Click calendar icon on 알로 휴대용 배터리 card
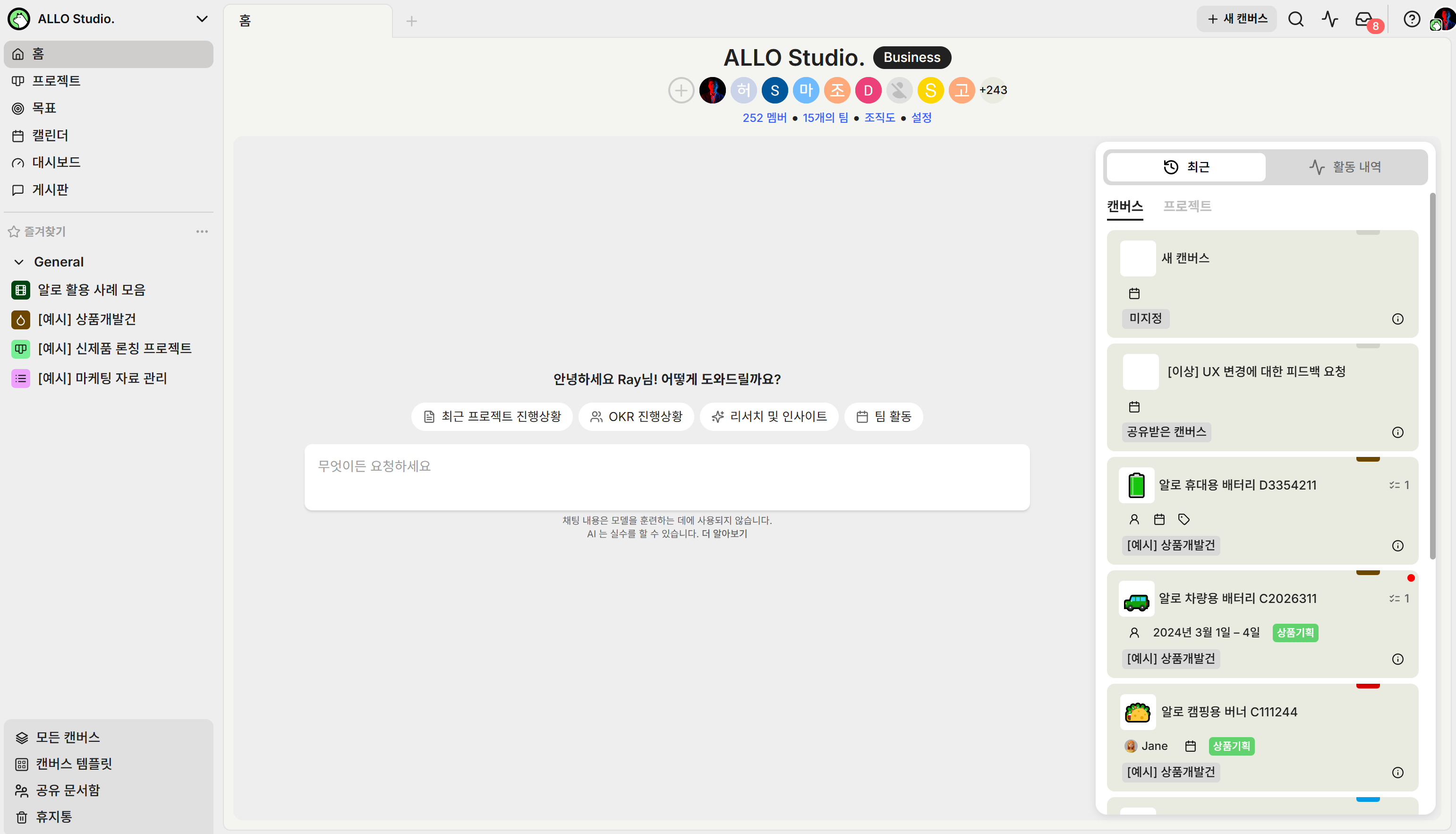The width and height of the screenshot is (1456, 834). pos(1159,519)
